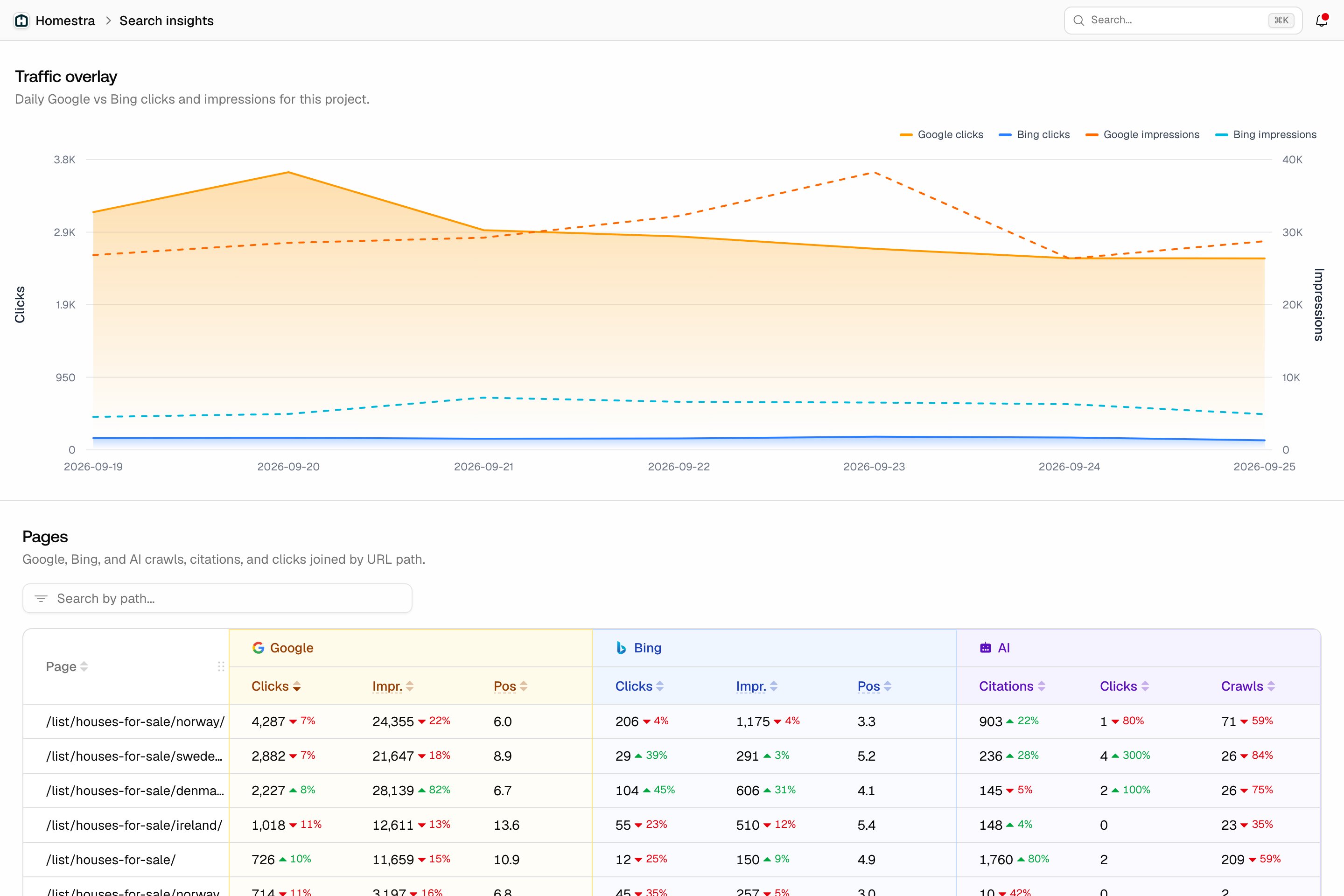1344x896 pixels.
Task: Toggle Google impressions series in legend
Action: pyautogui.click(x=1142, y=134)
